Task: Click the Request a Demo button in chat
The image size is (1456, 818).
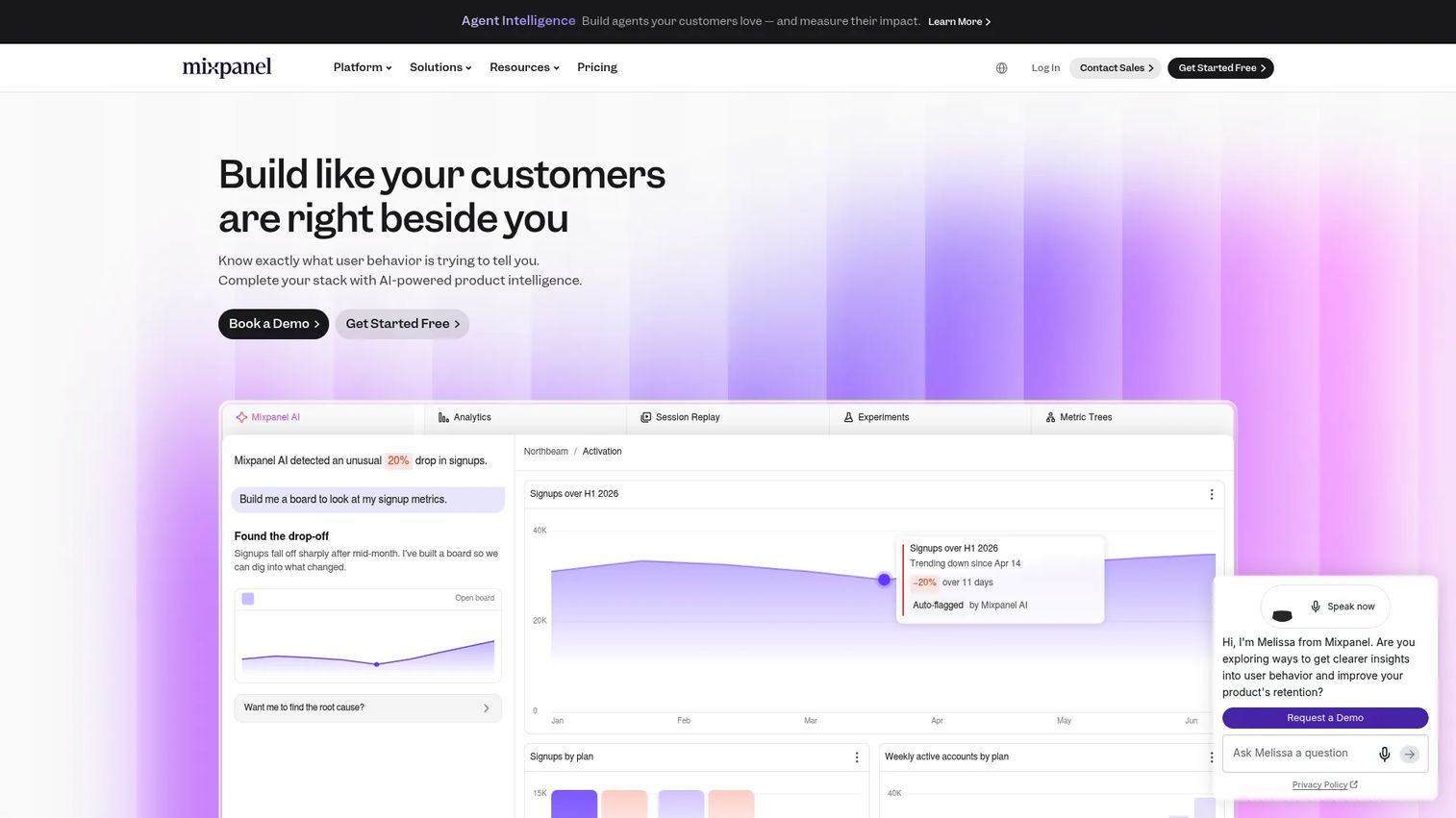Action: [1325, 718]
